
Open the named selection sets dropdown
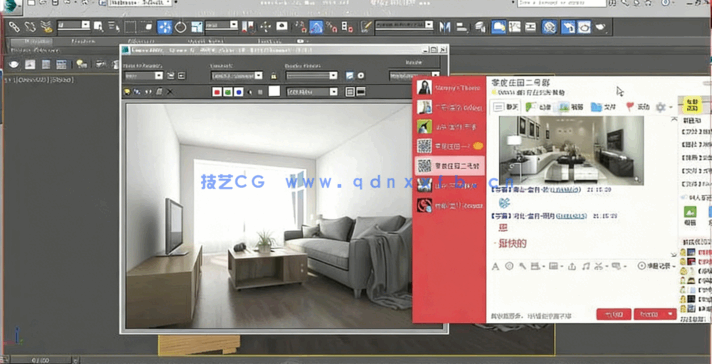click(x=404, y=25)
